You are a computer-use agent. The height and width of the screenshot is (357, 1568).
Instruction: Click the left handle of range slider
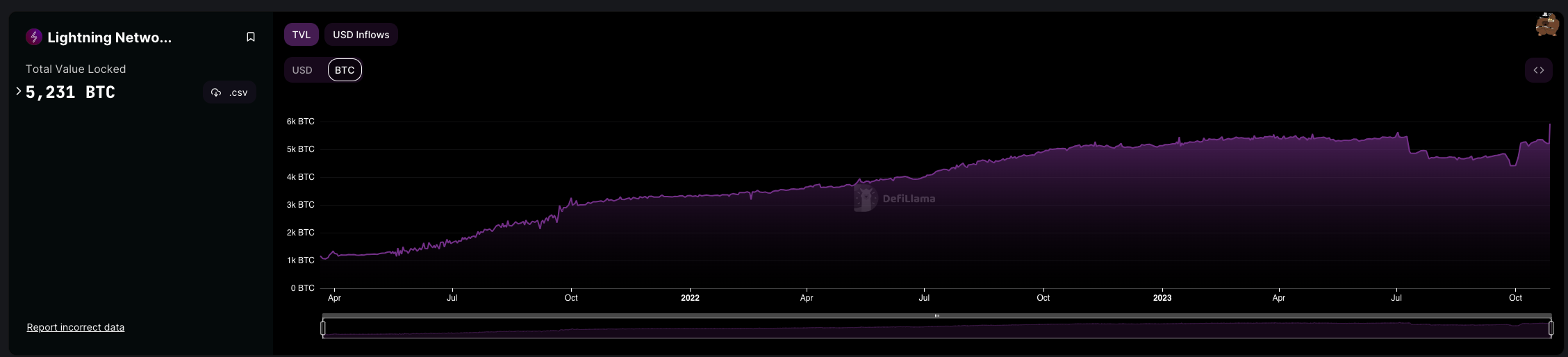[323, 328]
